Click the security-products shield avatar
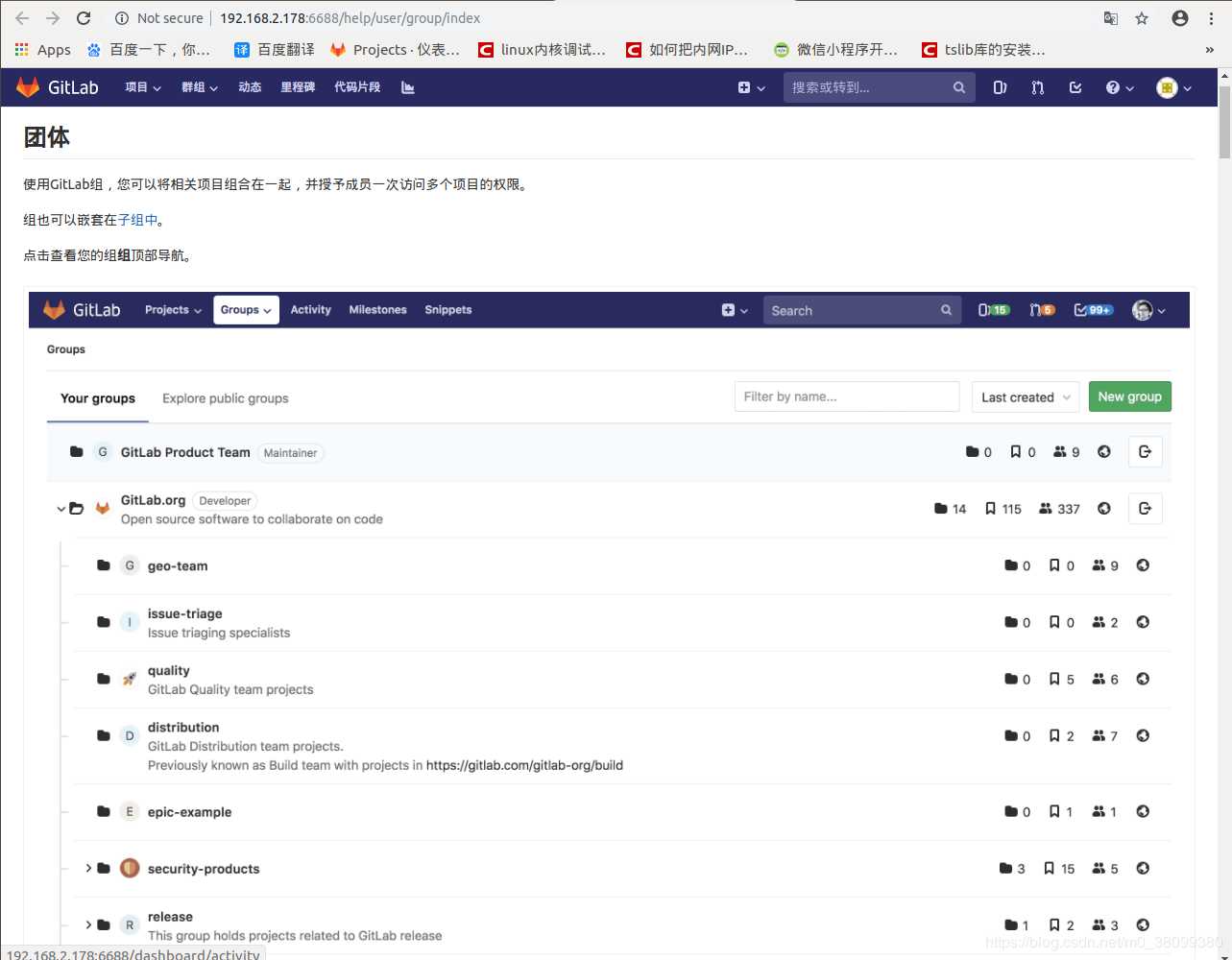This screenshot has width=1232, height=960. click(130, 868)
